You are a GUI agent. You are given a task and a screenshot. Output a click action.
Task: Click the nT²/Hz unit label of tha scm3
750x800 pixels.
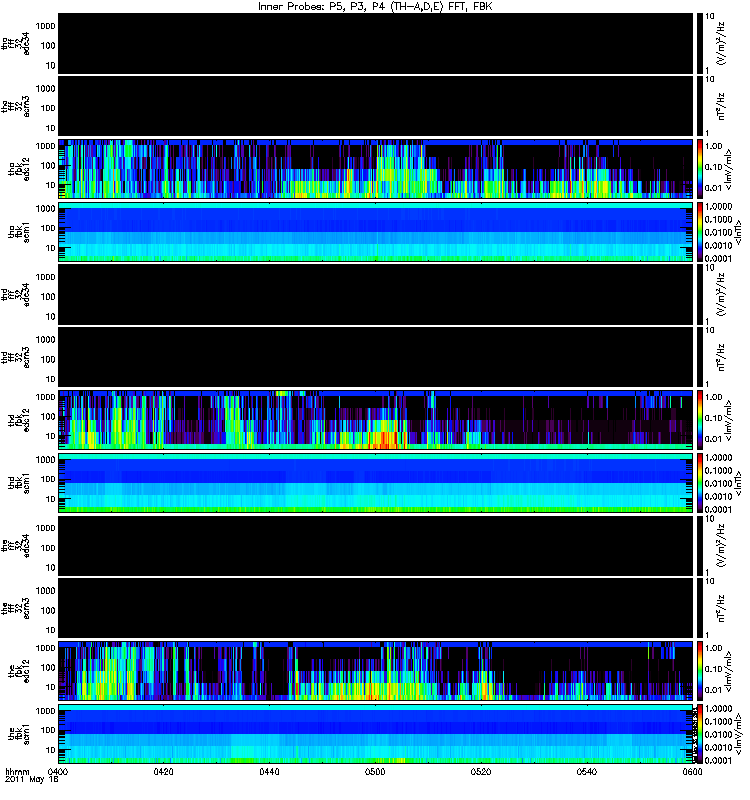tap(721, 106)
